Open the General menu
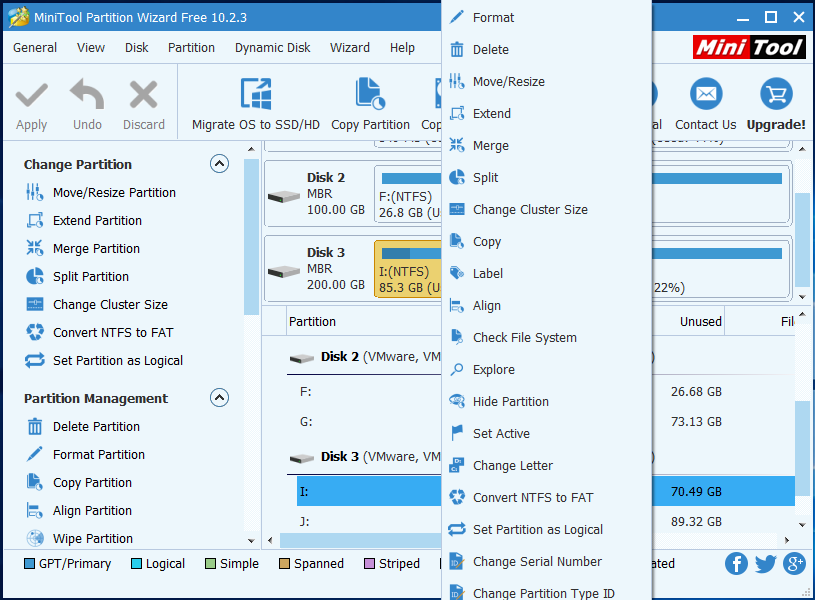The width and height of the screenshot is (815, 600). coord(35,48)
